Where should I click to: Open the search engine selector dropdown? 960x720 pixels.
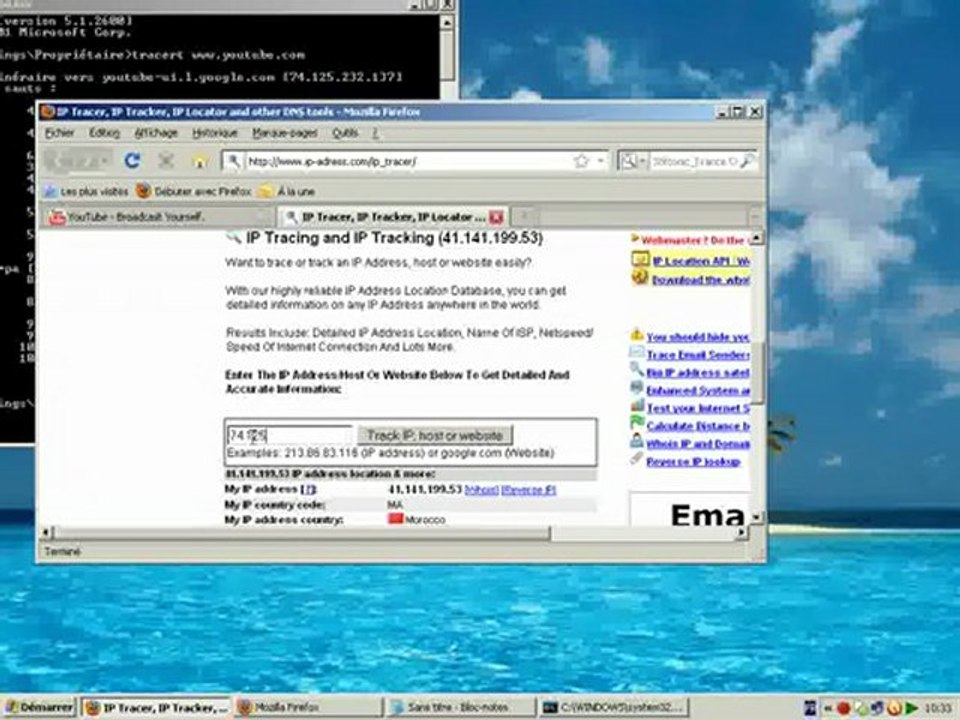click(x=633, y=161)
